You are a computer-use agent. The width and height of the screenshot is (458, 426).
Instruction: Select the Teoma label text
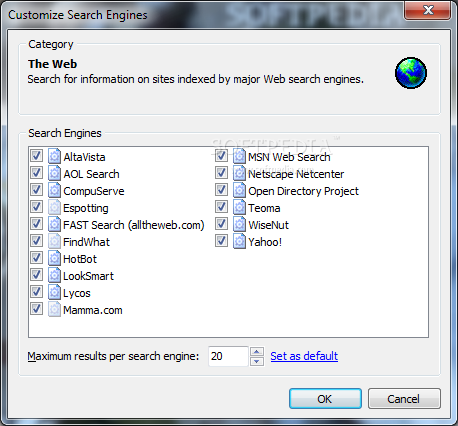tap(264, 208)
